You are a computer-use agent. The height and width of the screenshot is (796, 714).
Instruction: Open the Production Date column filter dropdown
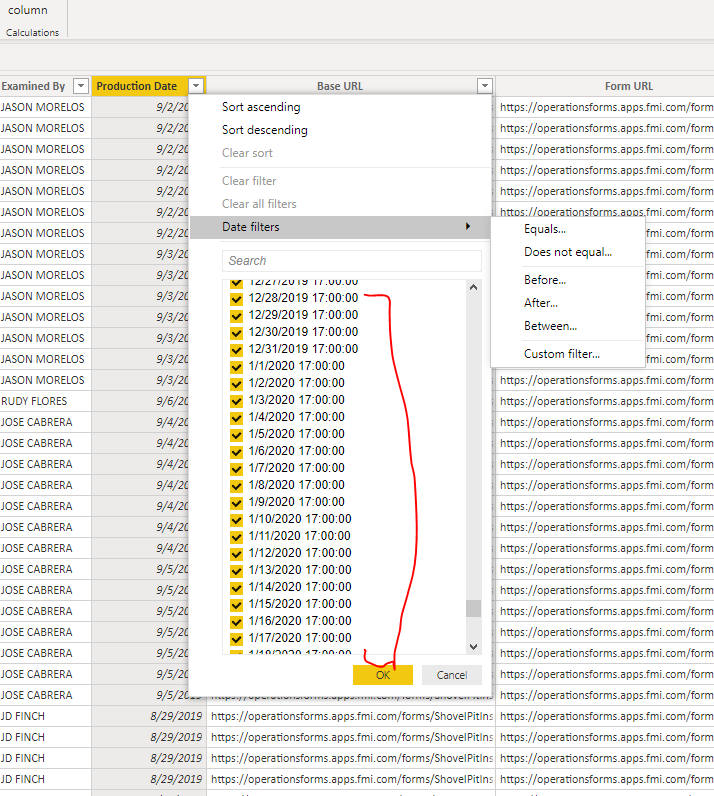click(196, 86)
